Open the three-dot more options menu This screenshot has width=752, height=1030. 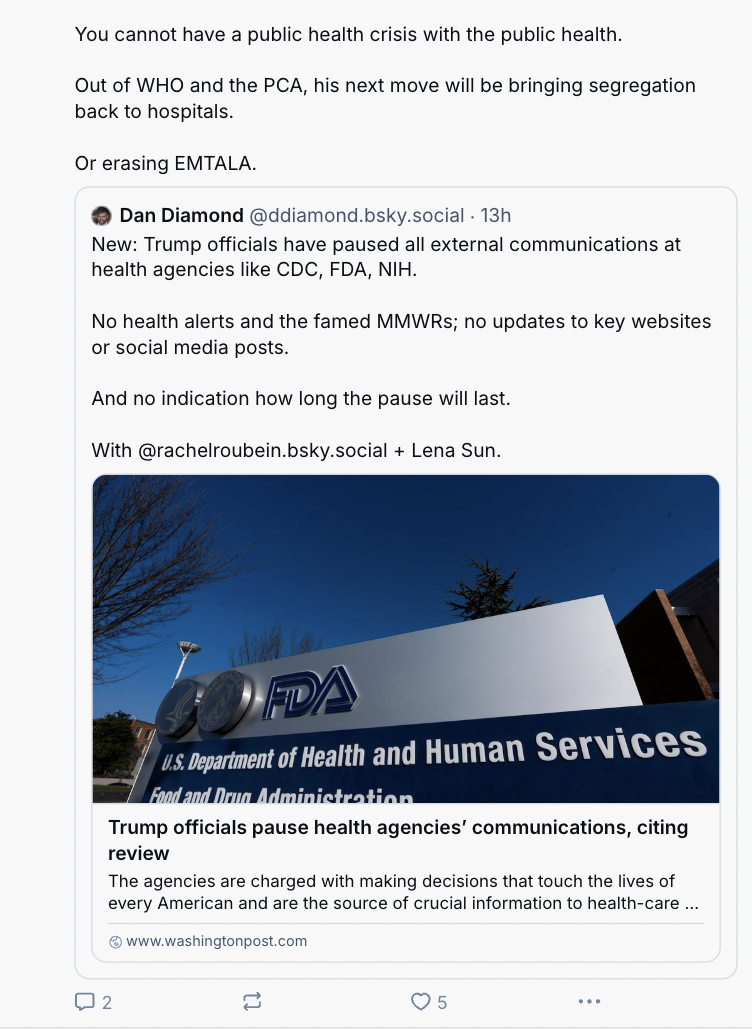tap(589, 1001)
